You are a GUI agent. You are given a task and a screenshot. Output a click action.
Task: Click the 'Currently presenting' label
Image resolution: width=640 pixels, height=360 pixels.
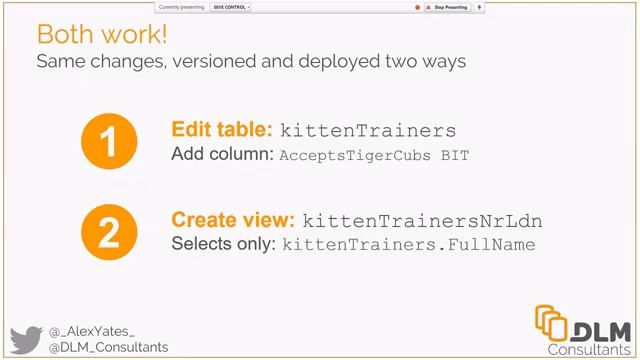(181, 7)
